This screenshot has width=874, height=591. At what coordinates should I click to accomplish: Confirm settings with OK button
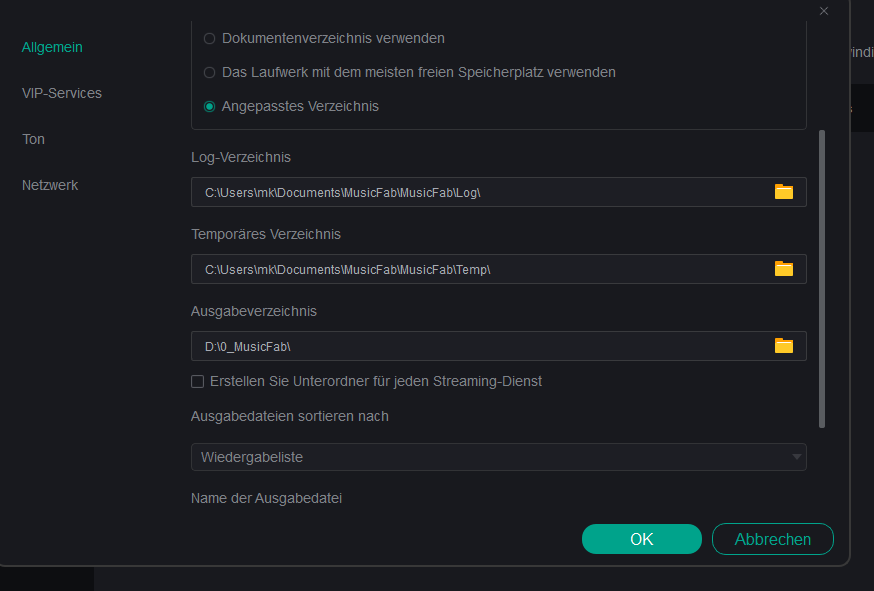[x=641, y=539]
